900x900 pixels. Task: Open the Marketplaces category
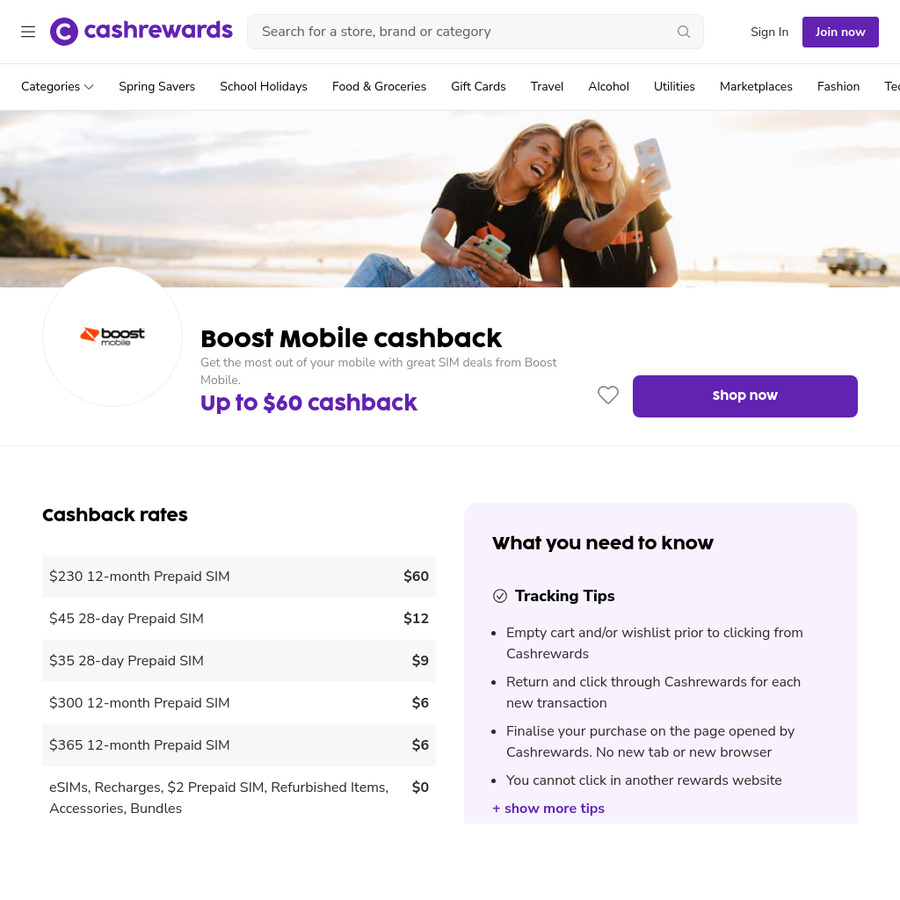tap(756, 87)
